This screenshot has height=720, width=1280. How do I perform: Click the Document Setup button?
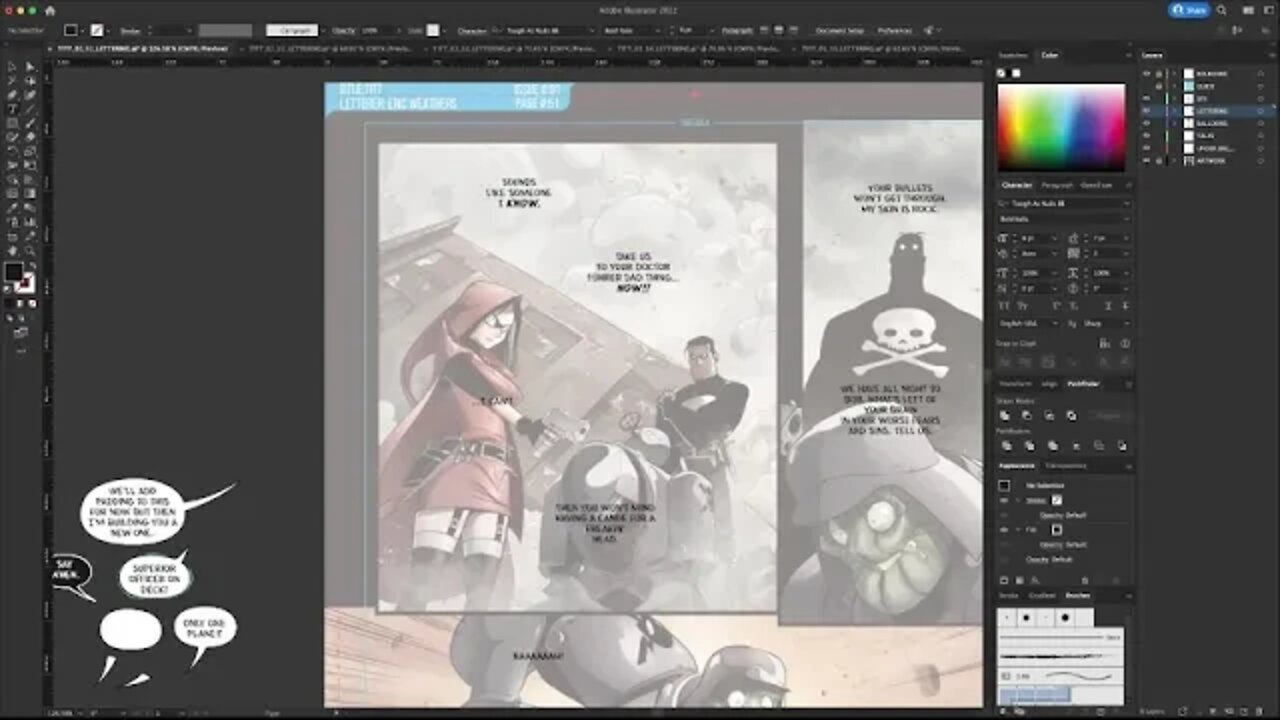[840, 30]
